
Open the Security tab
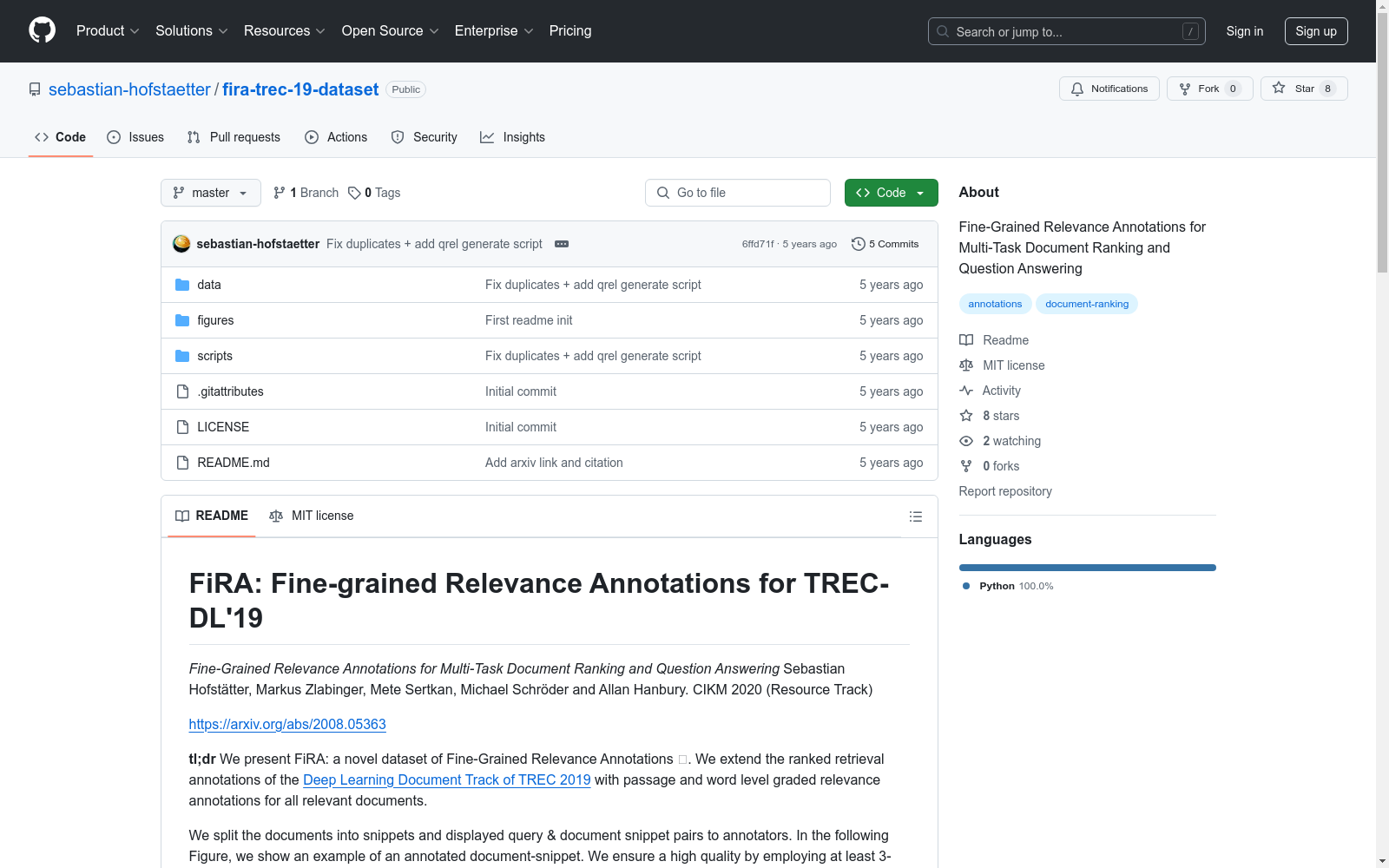pyautogui.click(x=424, y=137)
